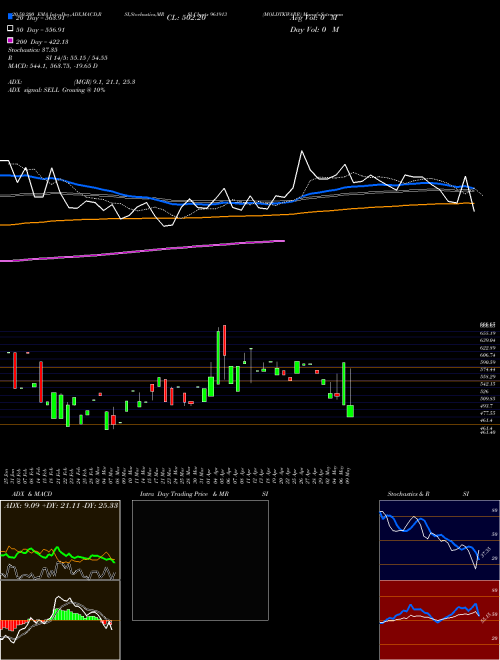Click the 'ADX: 9.09 +DY: 21.11 -DY: 25.33' header
Image resolution: width=500 pixels, height=660 pixels.
click(61, 505)
